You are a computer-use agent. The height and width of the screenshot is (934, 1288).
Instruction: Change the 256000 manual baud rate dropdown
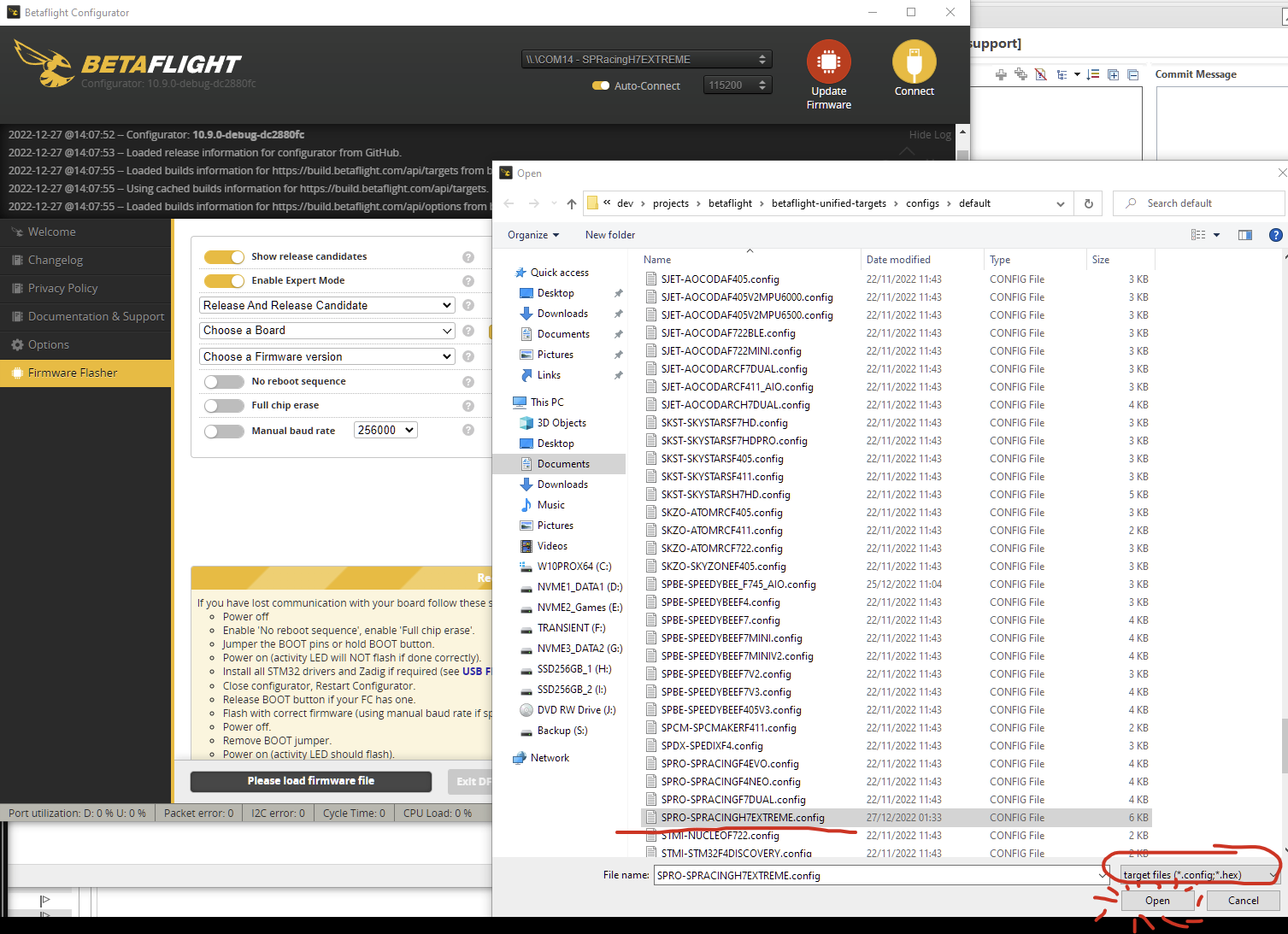385,430
